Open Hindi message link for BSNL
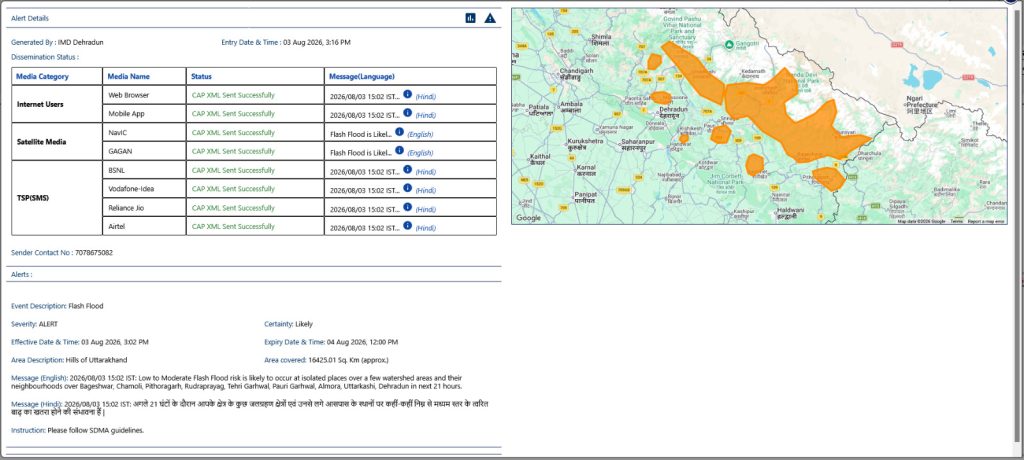 (x=426, y=172)
